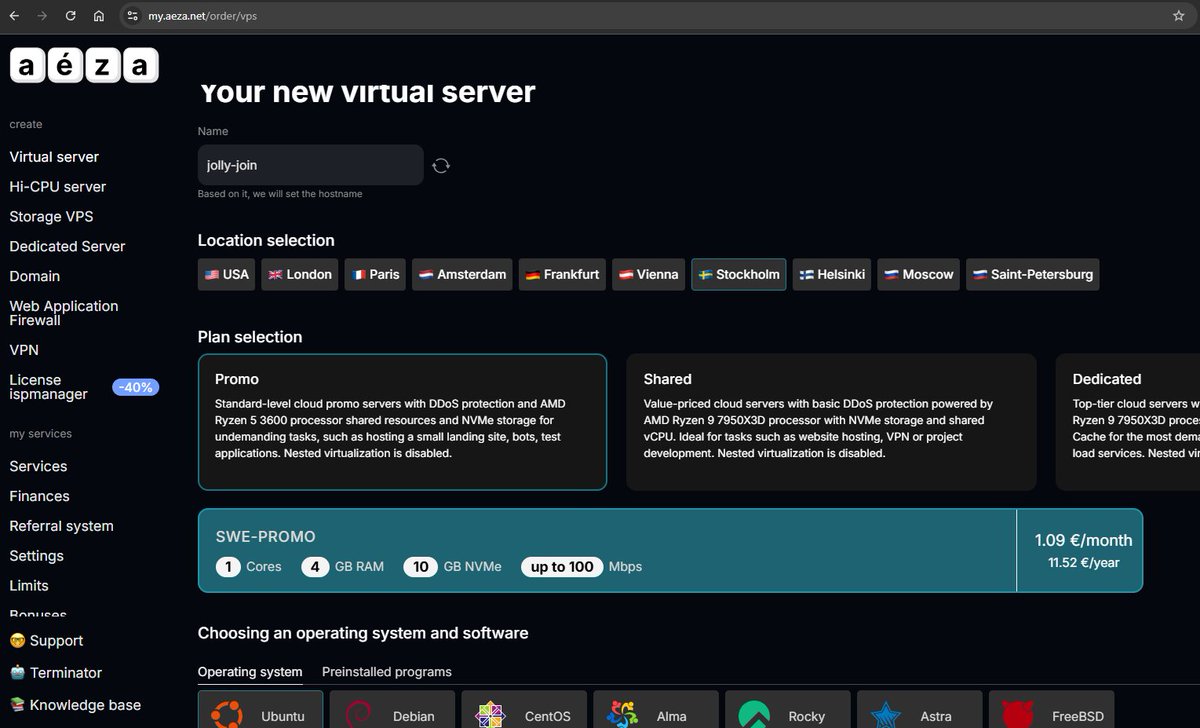Regenerate the server name with refresh icon
Viewport: 1200px width, 728px height.
point(441,165)
